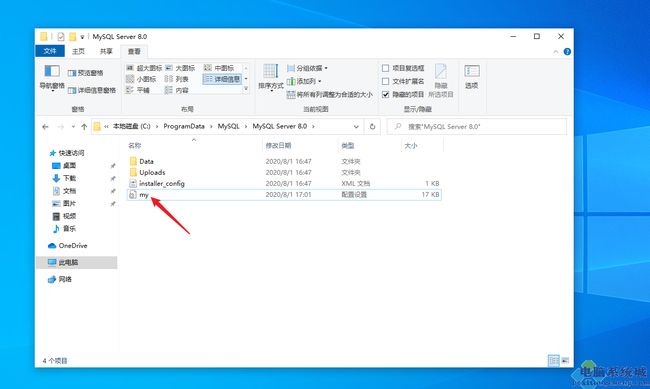650x389 pixels.
Task: Sort by the Name column header
Action: [134, 146]
